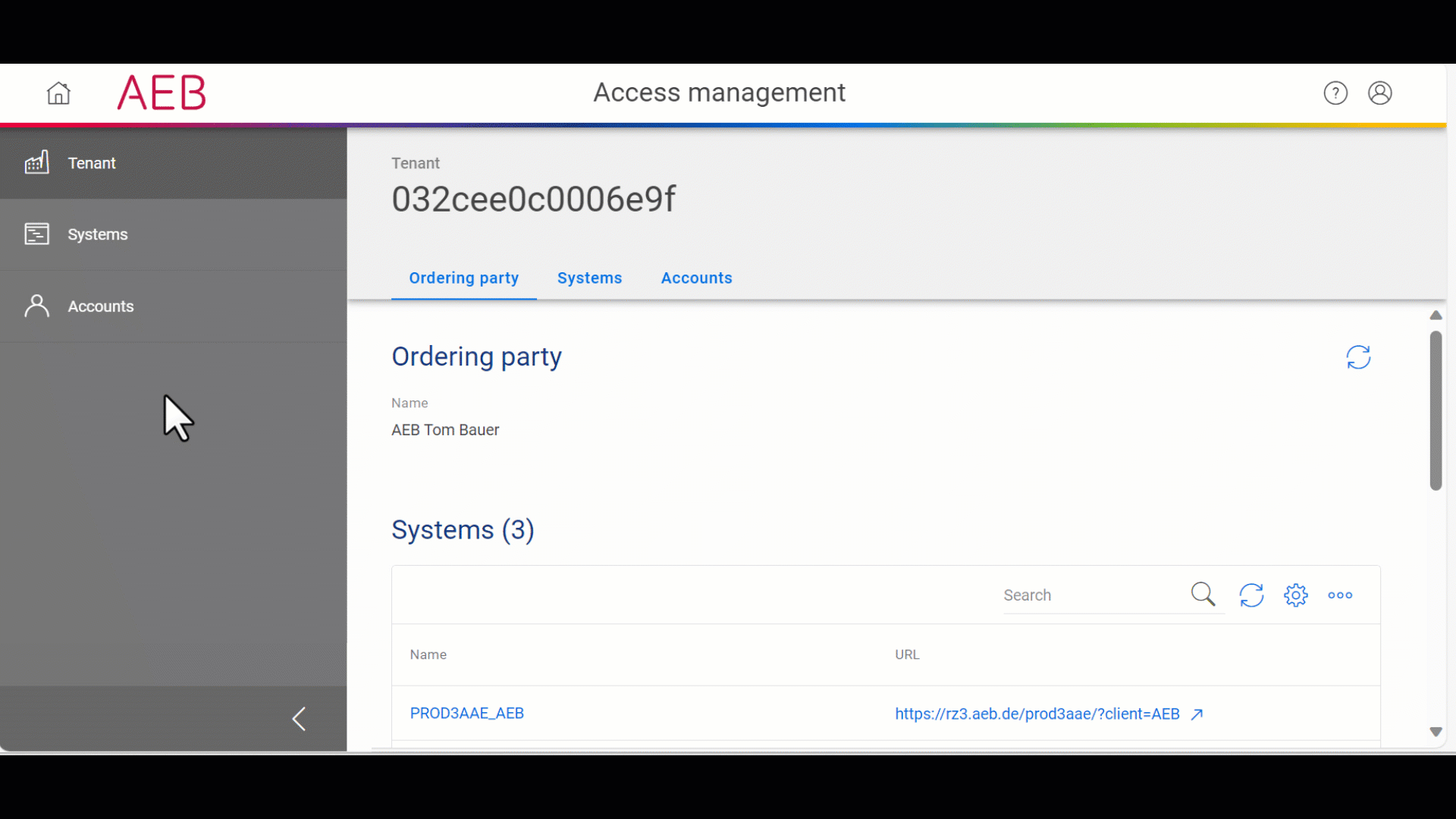Image resolution: width=1456 pixels, height=819 pixels.
Task: Open the user profile icon
Action: click(1379, 93)
